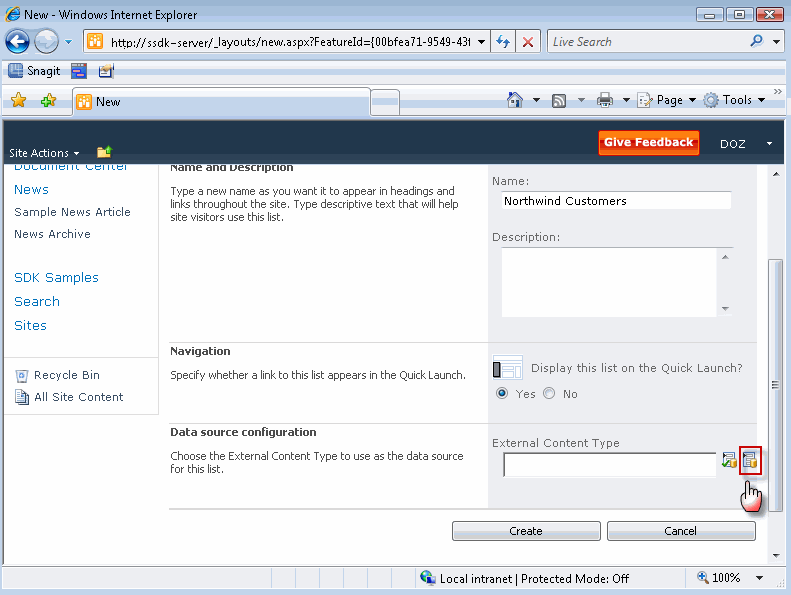Viewport: 791px width, 595px height.
Task: Click the RSS feeds icon
Action: click(x=559, y=100)
